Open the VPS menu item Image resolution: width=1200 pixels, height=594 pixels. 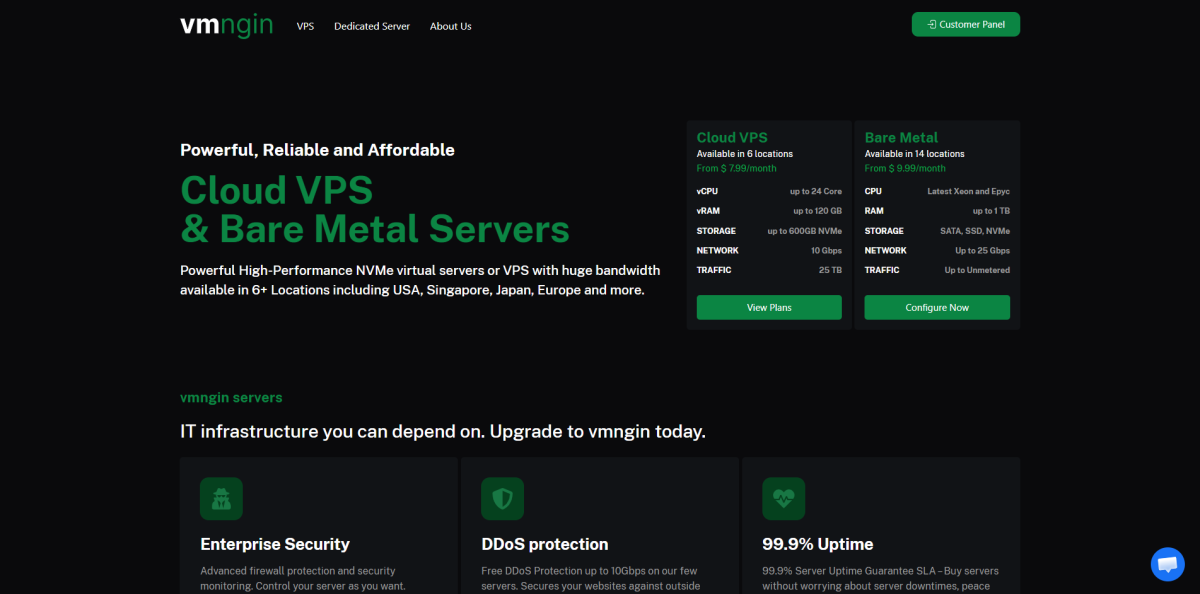305,26
